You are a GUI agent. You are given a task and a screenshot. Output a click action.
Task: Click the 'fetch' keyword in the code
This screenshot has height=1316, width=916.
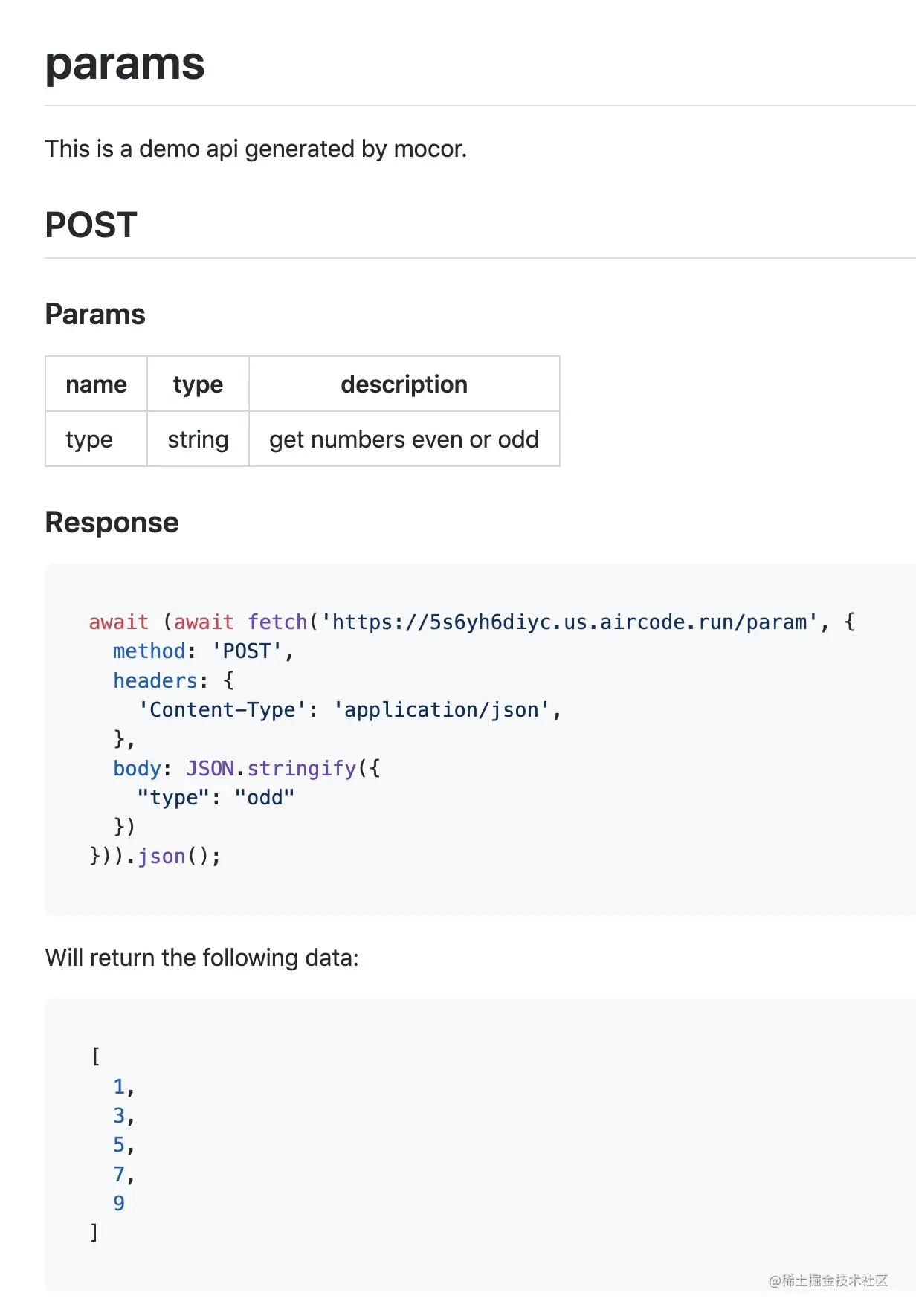pyautogui.click(x=277, y=622)
